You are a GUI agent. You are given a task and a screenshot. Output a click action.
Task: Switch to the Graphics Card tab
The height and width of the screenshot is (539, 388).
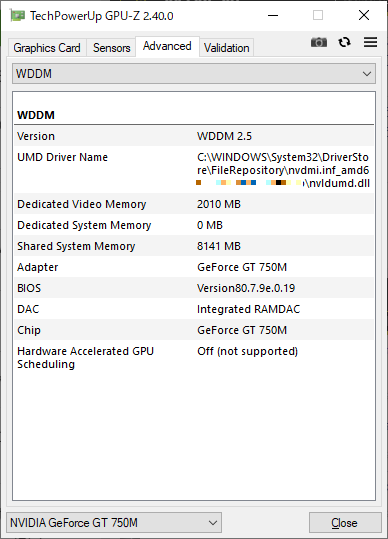tap(47, 48)
